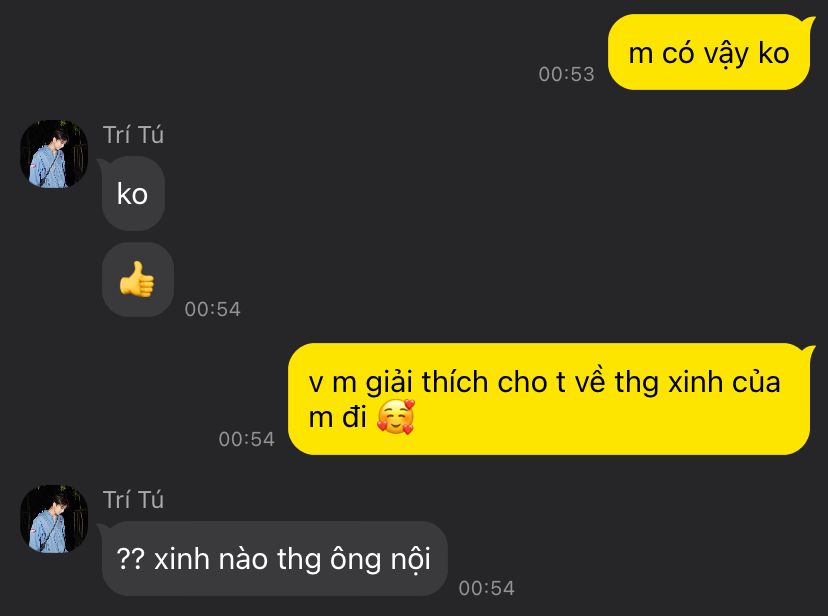
Task: Click the '??' in the last message
Action: pos(130,558)
